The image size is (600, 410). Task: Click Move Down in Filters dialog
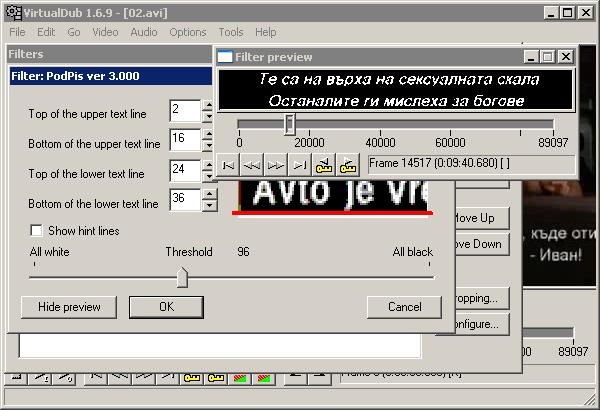(x=482, y=244)
